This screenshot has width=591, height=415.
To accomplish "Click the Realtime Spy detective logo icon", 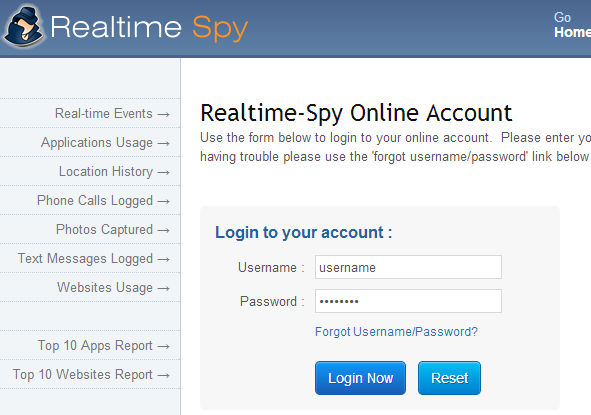I will [23, 26].
